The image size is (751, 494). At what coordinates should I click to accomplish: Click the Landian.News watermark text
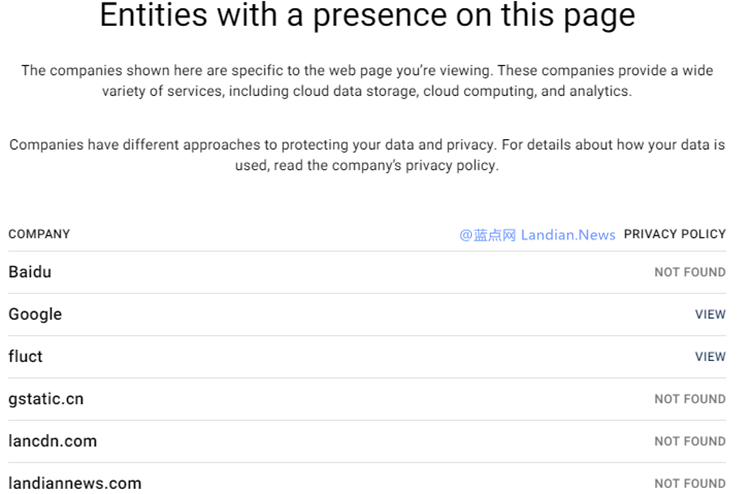point(568,235)
